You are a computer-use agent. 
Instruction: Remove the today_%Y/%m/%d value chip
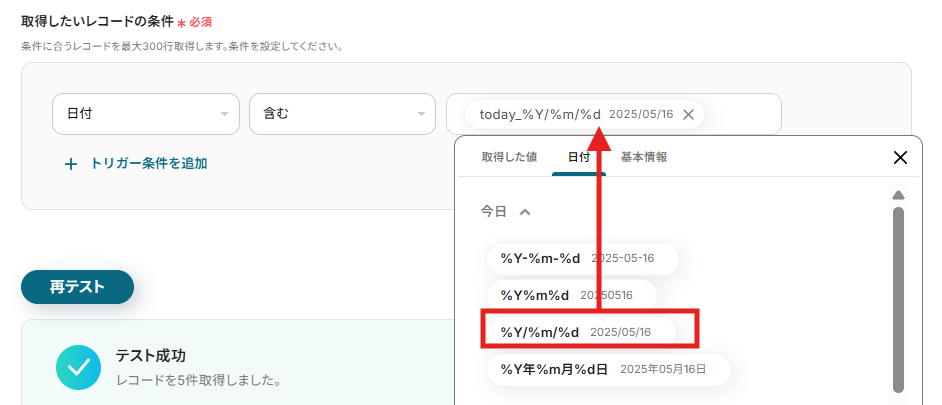(x=688, y=115)
